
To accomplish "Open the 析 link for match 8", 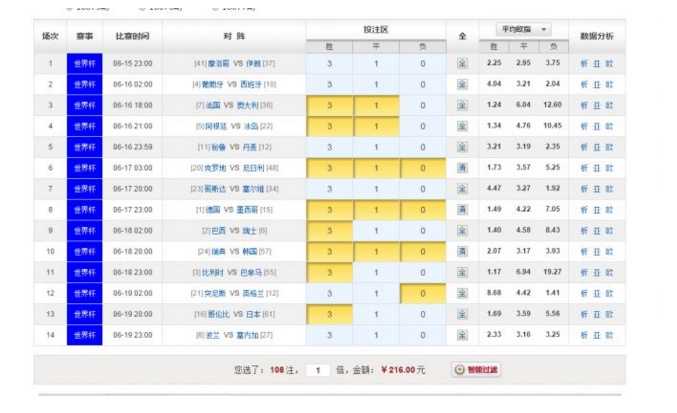I will pos(584,210).
